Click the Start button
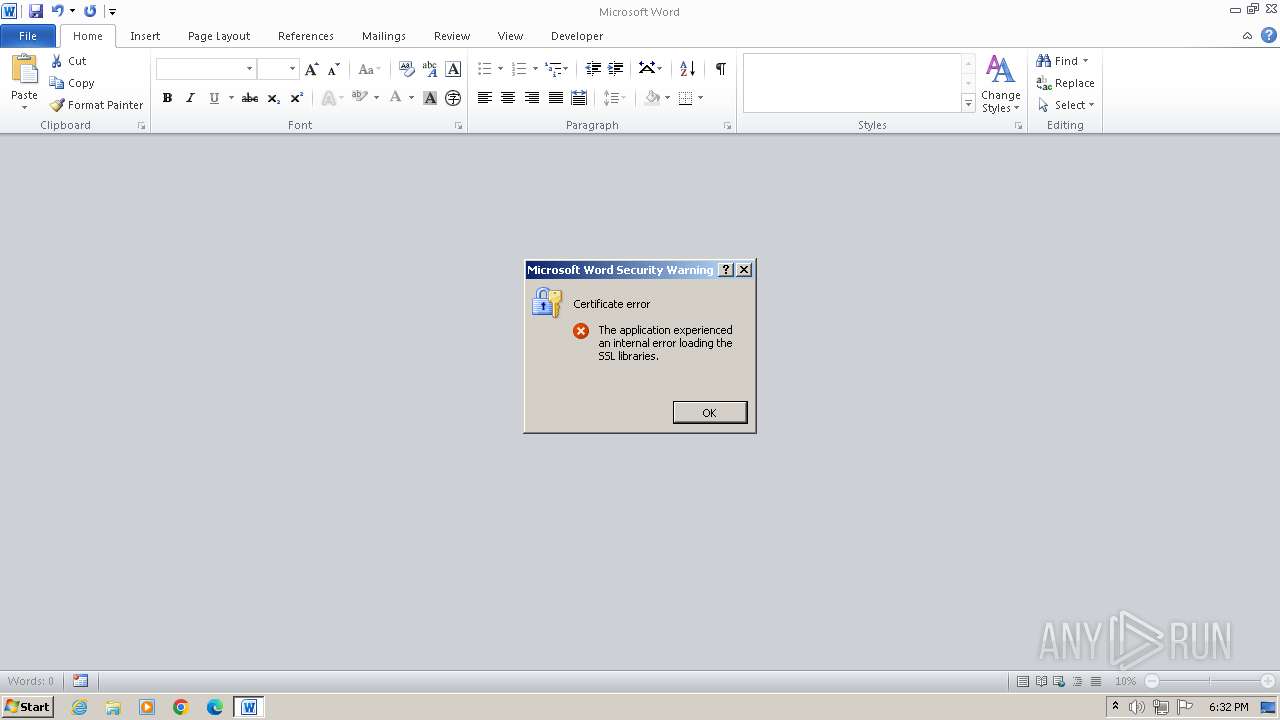 click(x=28, y=707)
